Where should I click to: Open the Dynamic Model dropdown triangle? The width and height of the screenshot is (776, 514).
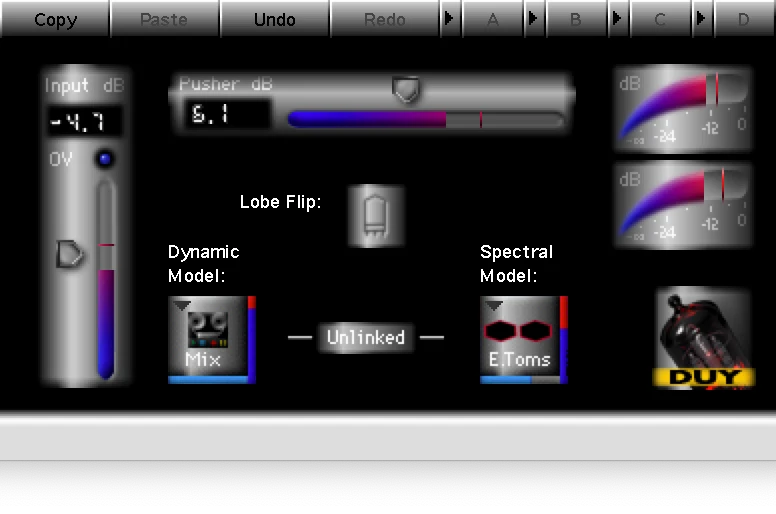click(182, 305)
